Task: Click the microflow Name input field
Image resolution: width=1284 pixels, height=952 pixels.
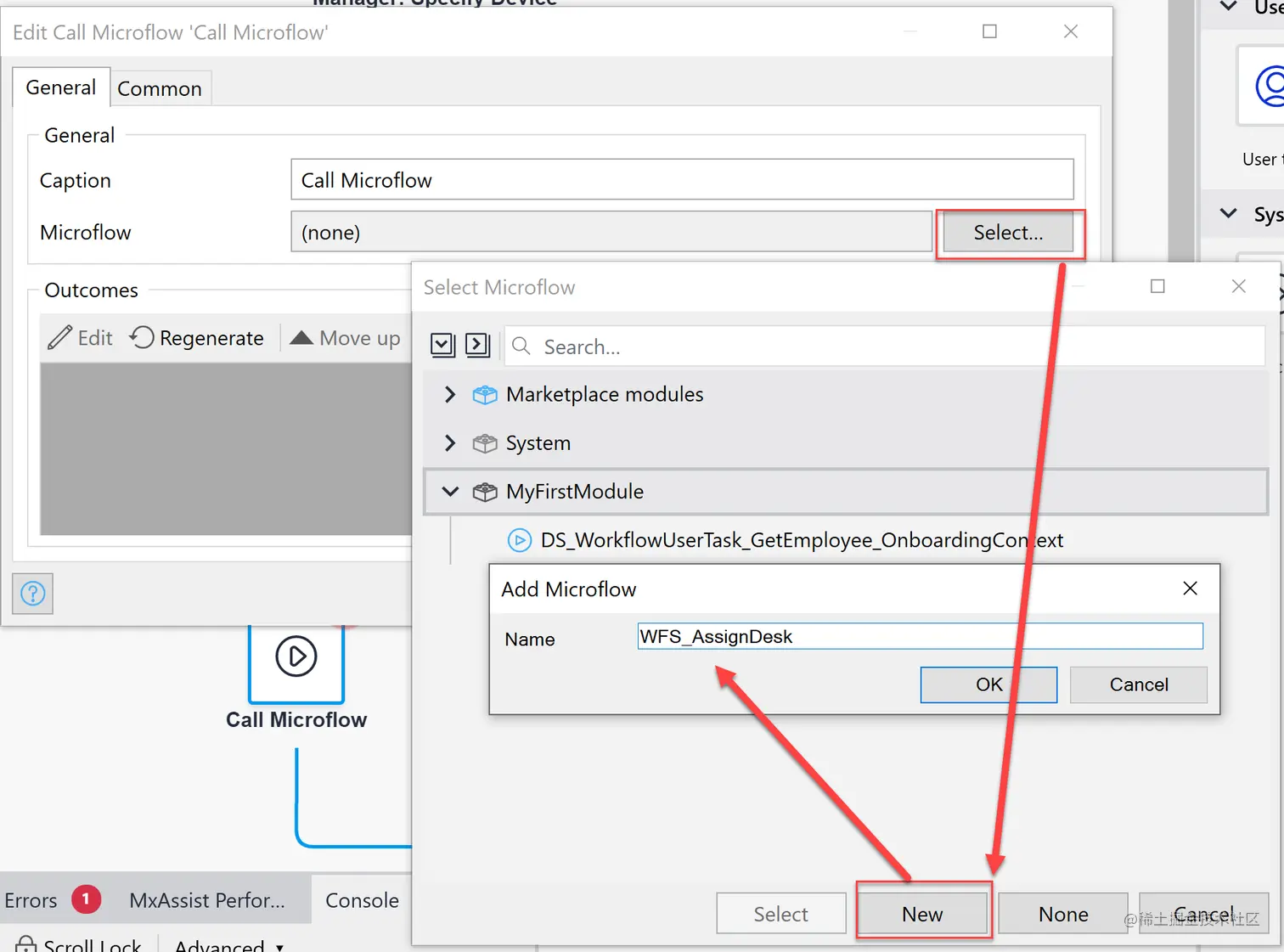Action: (921, 636)
